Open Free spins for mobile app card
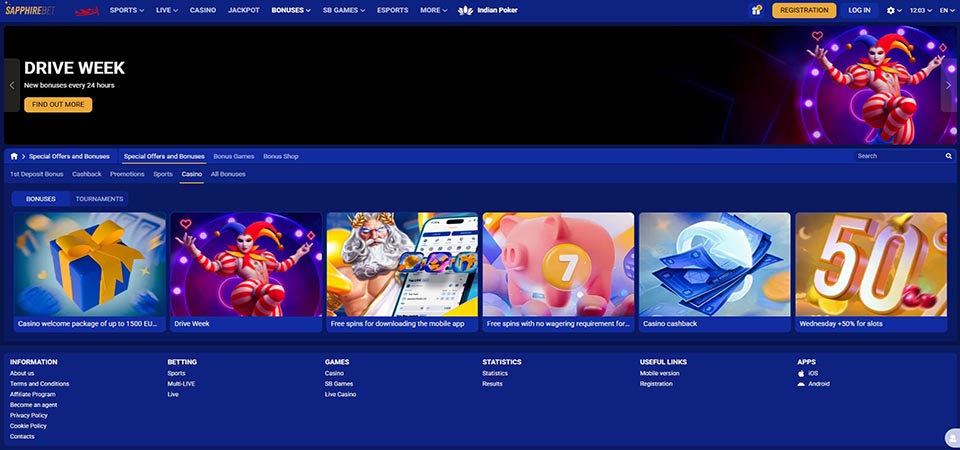This screenshot has width=960, height=450. [x=402, y=272]
